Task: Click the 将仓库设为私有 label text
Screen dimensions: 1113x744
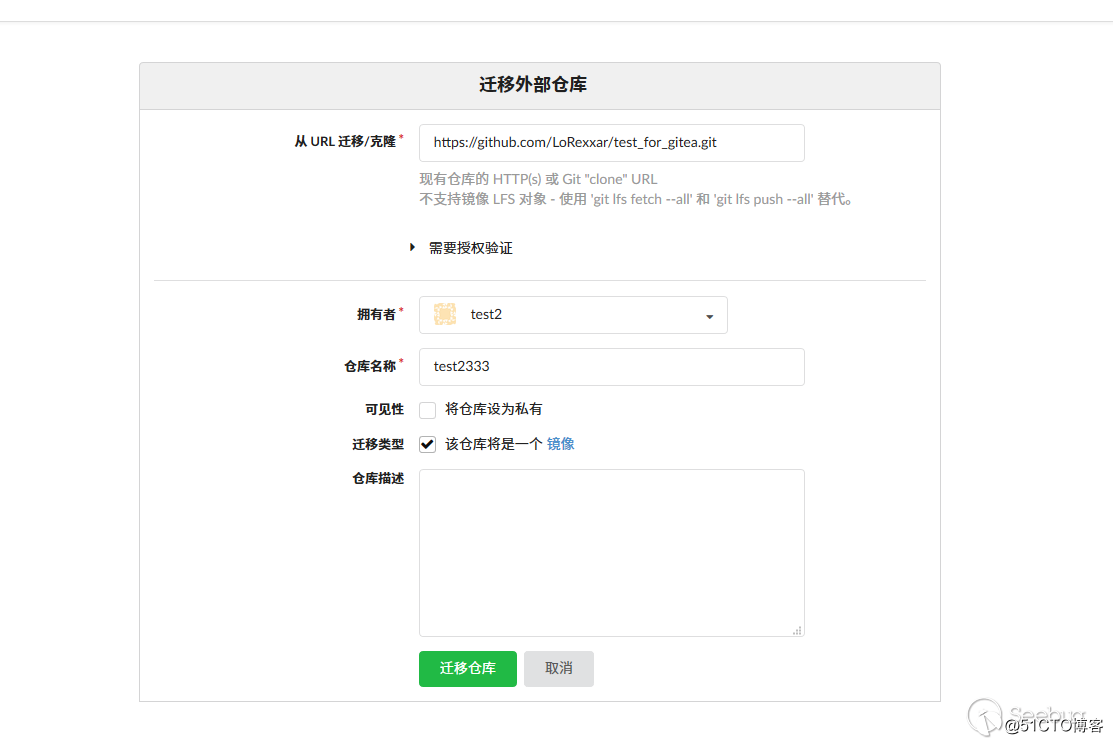Action: coord(493,409)
